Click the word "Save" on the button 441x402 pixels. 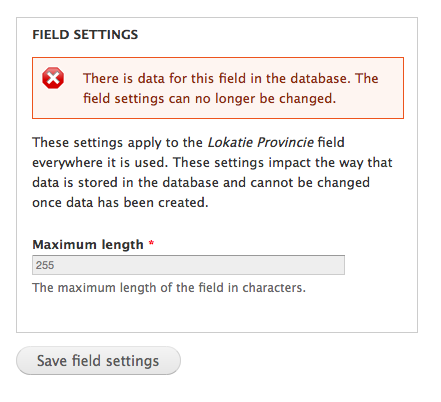[x=52, y=361]
